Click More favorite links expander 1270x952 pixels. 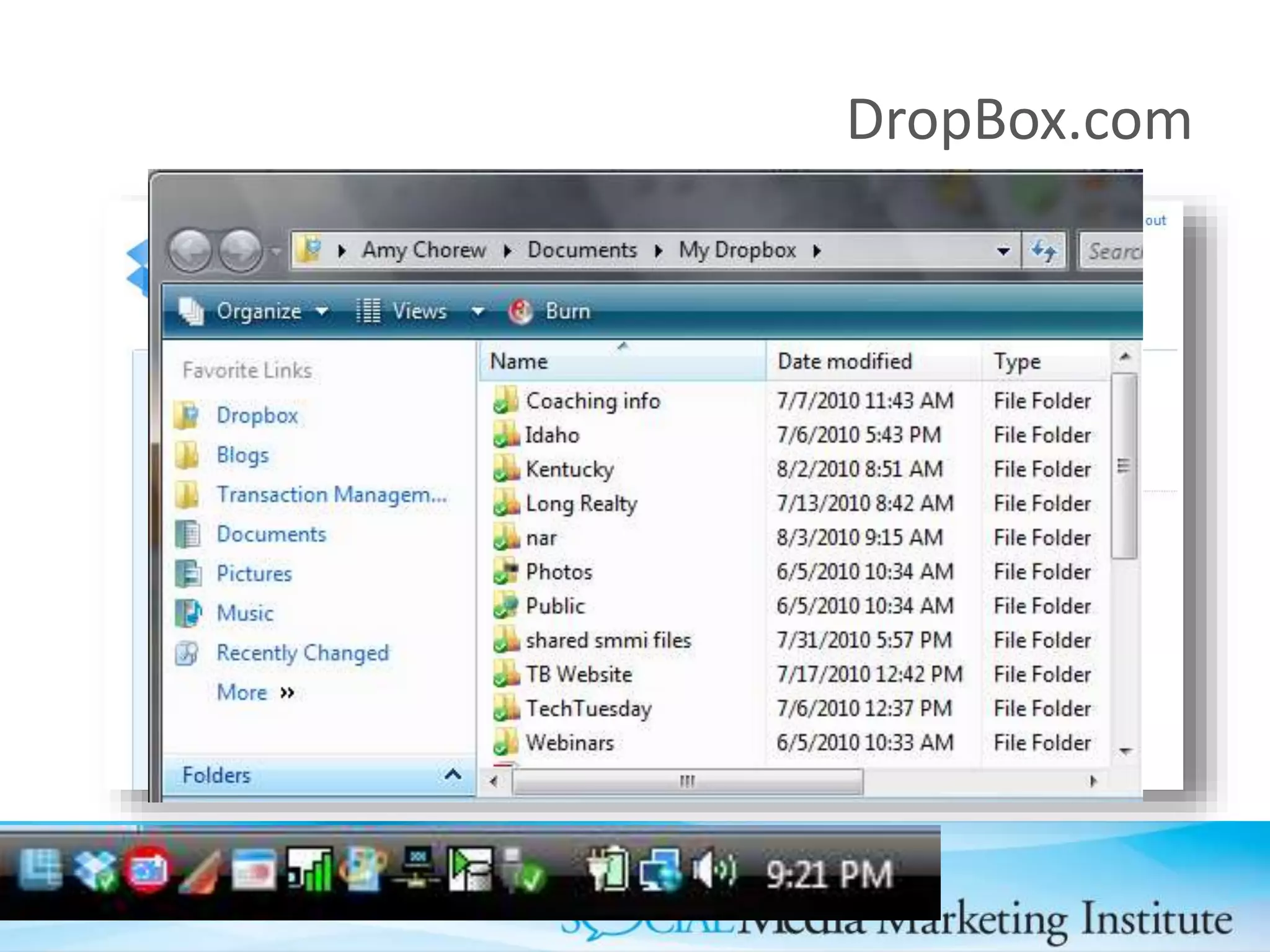255,692
